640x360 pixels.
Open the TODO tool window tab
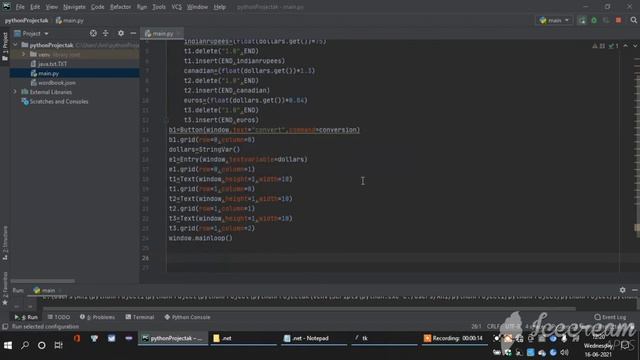coord(59,317)
